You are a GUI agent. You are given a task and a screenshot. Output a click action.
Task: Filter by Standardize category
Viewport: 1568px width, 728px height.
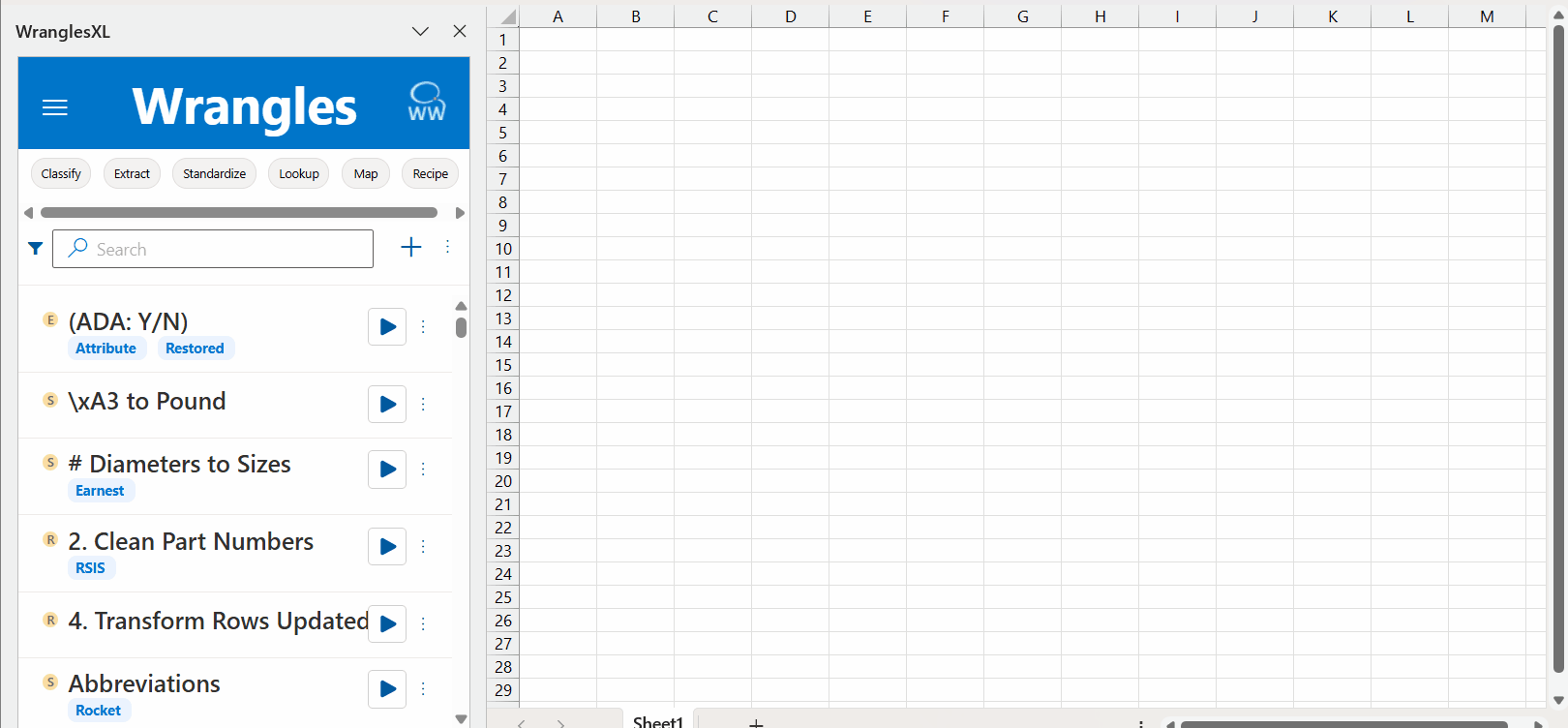(x=214, y=173)
